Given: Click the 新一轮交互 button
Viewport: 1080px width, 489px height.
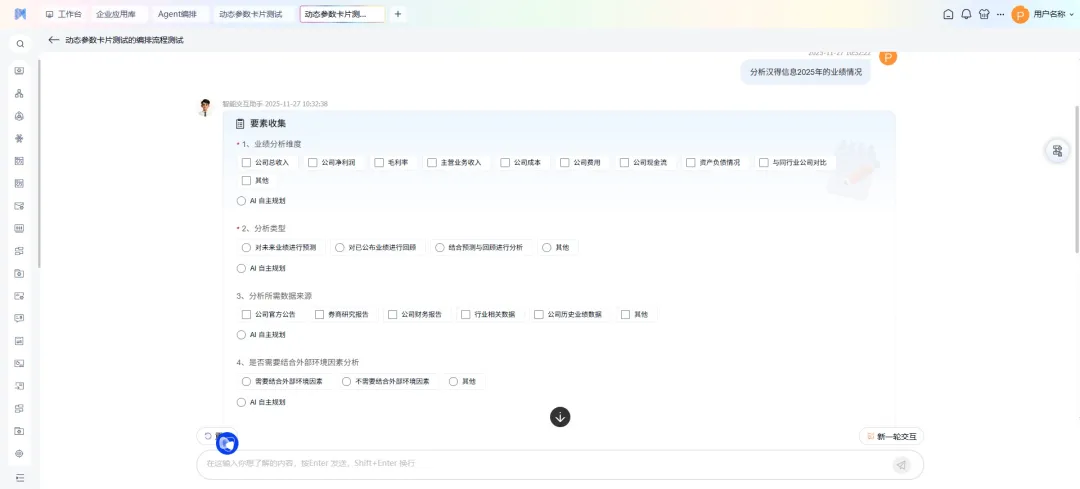Looking at the screenshot, I should pyautogui.click(x=891, y=436).
